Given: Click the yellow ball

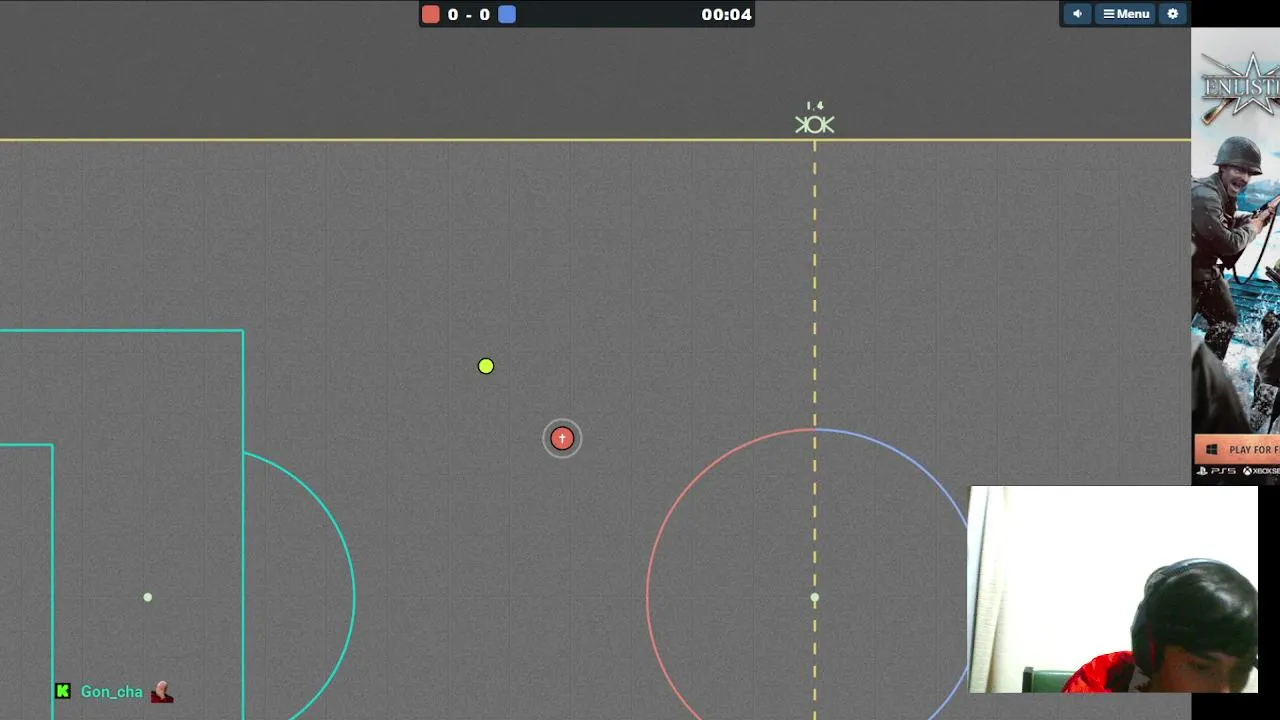Looking at the screenshot, I should (486, 366).
